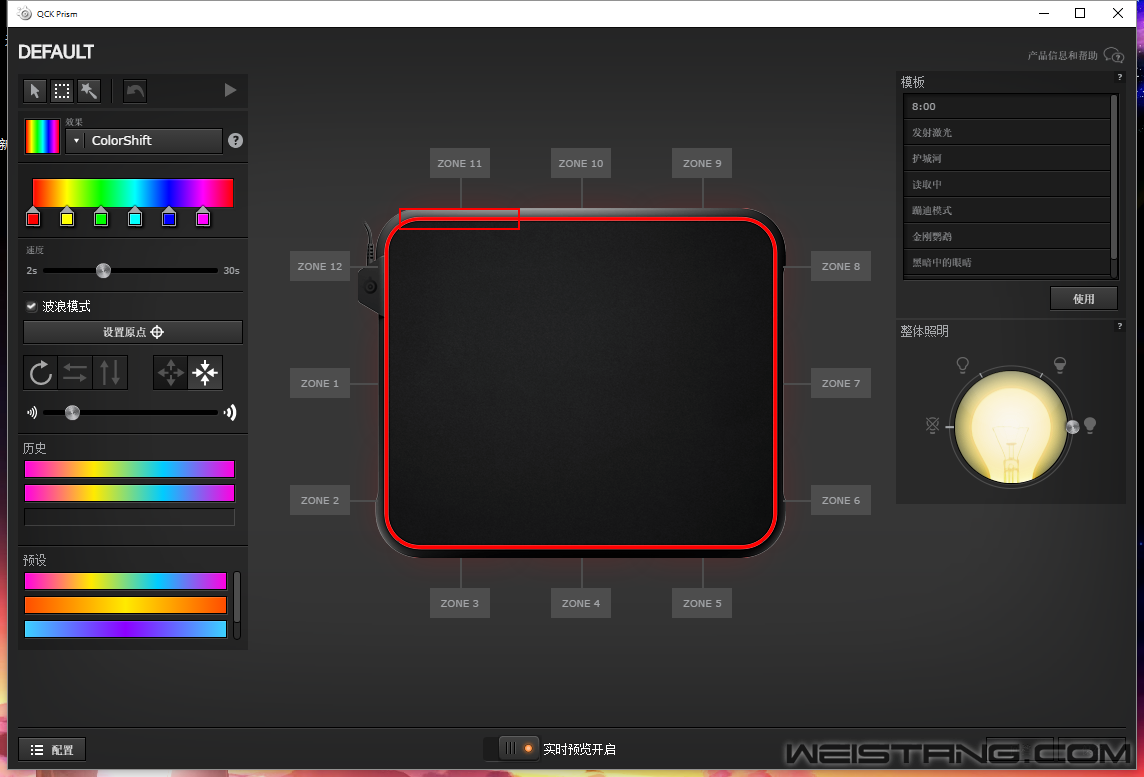Viewport: 1144px width, 777px height.
Task: Select the magic wand tool
Action: click(89, 91)
